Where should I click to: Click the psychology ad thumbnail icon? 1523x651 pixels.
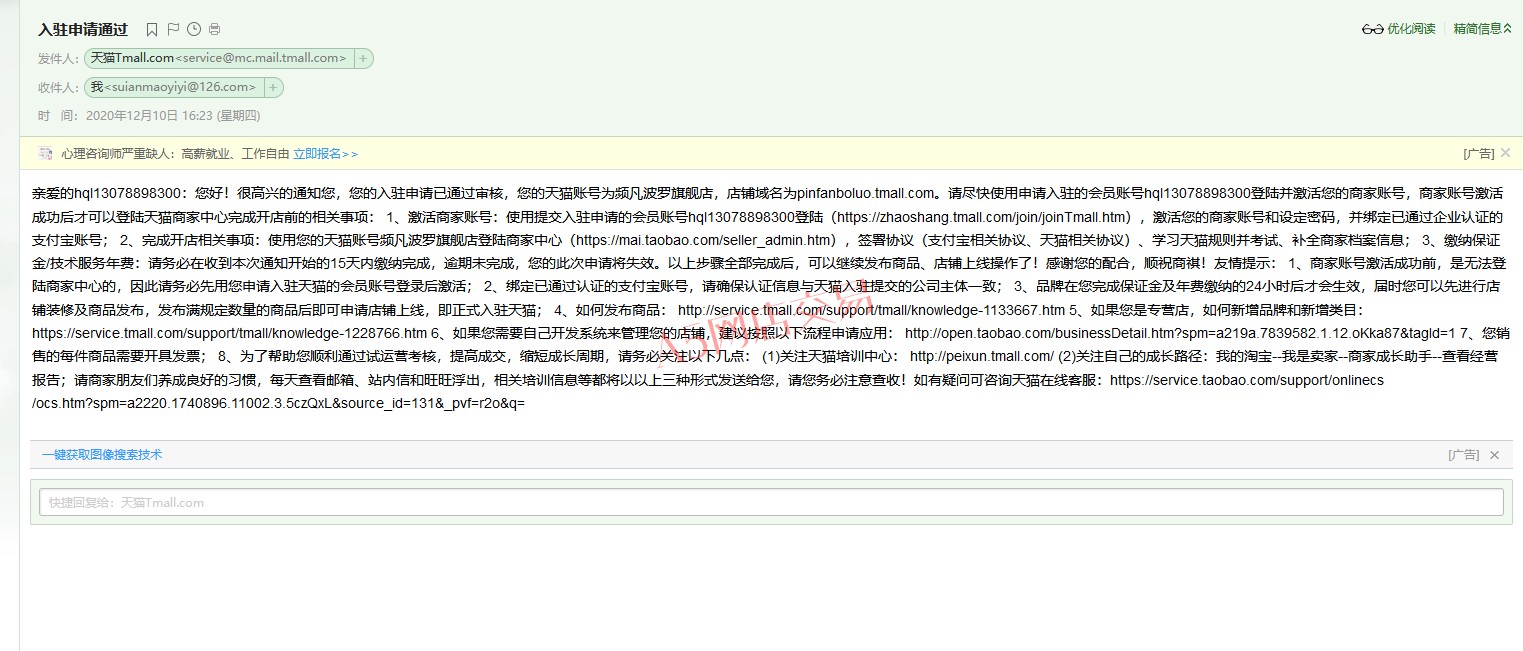45,154
